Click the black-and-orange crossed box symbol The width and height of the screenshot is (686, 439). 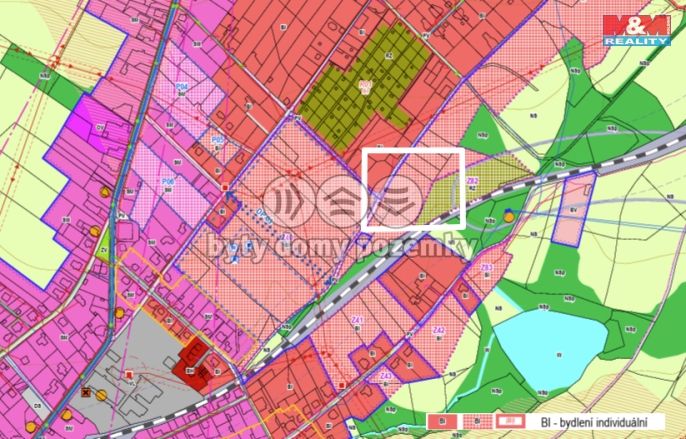(86, 392)
